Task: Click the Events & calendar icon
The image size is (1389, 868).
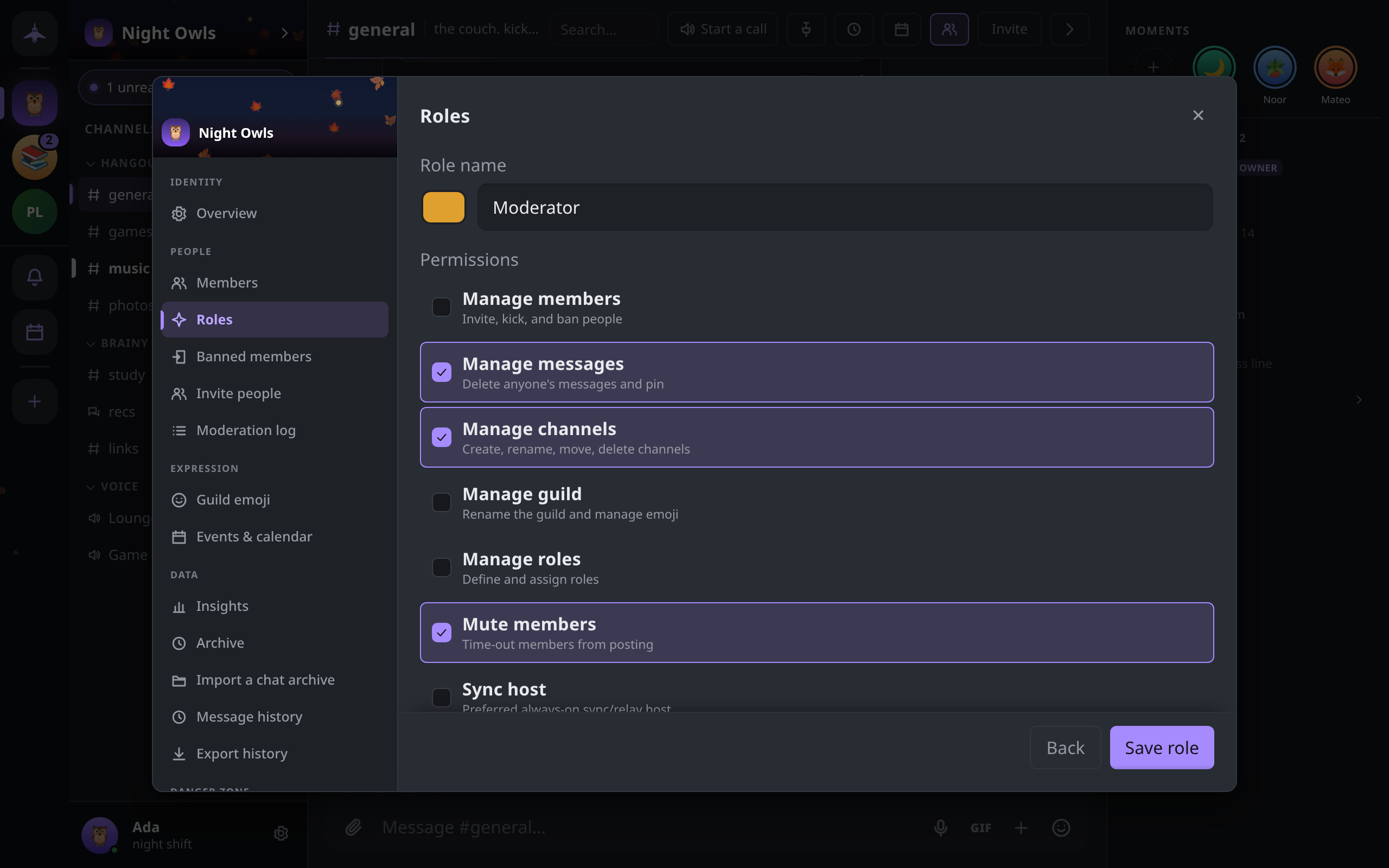Action: pos(179,537)
